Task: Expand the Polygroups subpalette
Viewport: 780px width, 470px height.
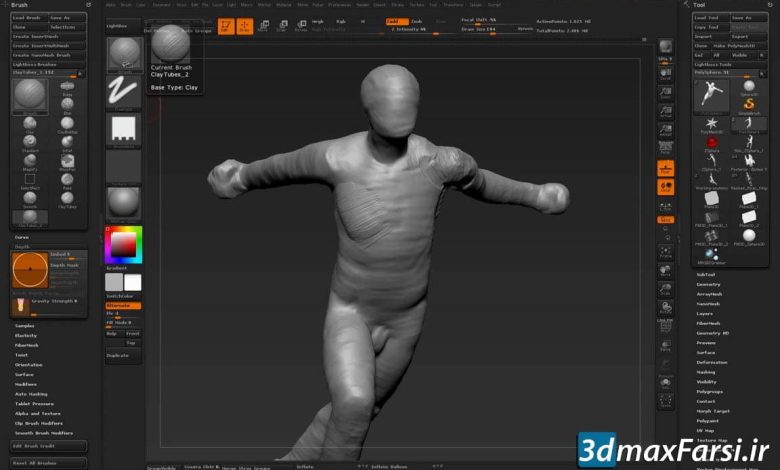Action: (x=709, y=391)
